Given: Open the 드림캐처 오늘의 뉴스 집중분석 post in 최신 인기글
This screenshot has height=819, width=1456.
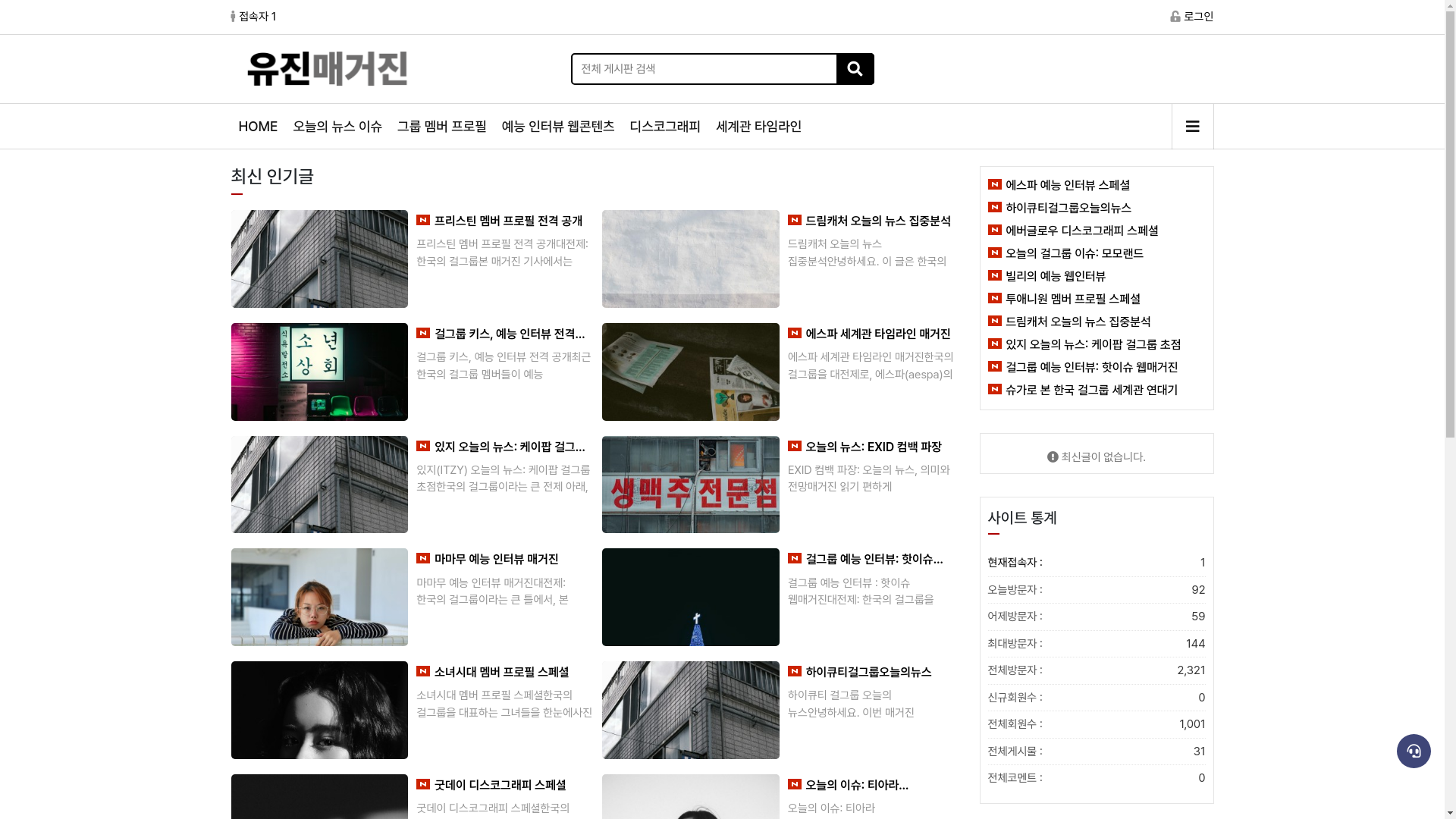Looking at the screenshot, I should coord(877,221).
